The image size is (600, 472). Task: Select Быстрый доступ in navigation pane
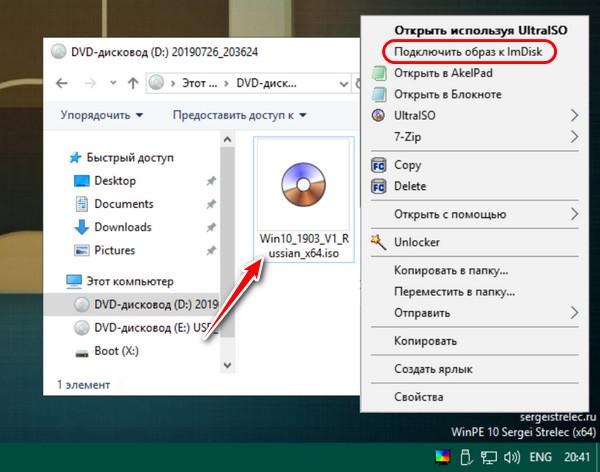tap(130, 157)
